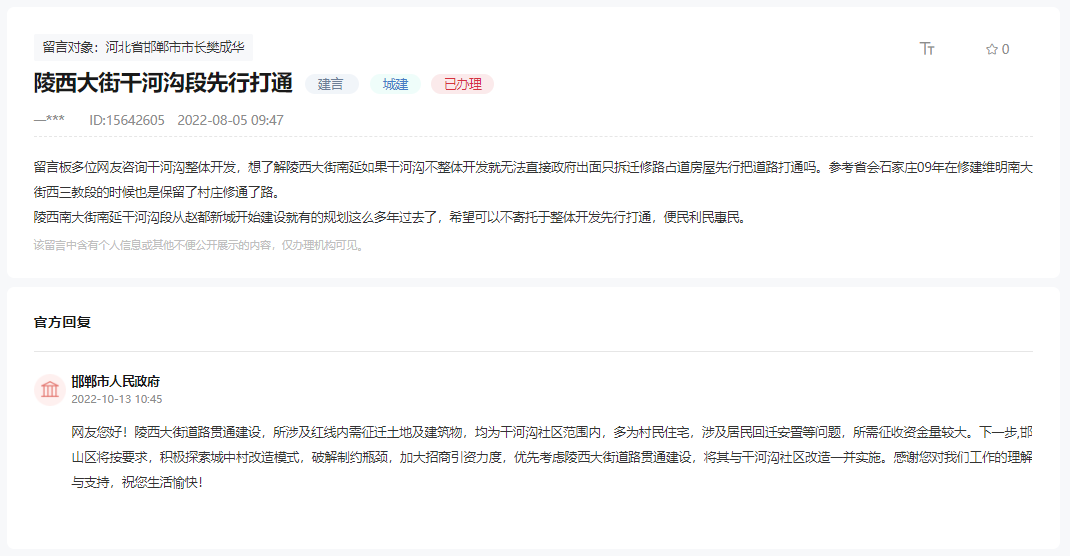Open 邯郸市人民政府 replier name
This screenshot has width=1070, height=556.
(x=115, y=381)
